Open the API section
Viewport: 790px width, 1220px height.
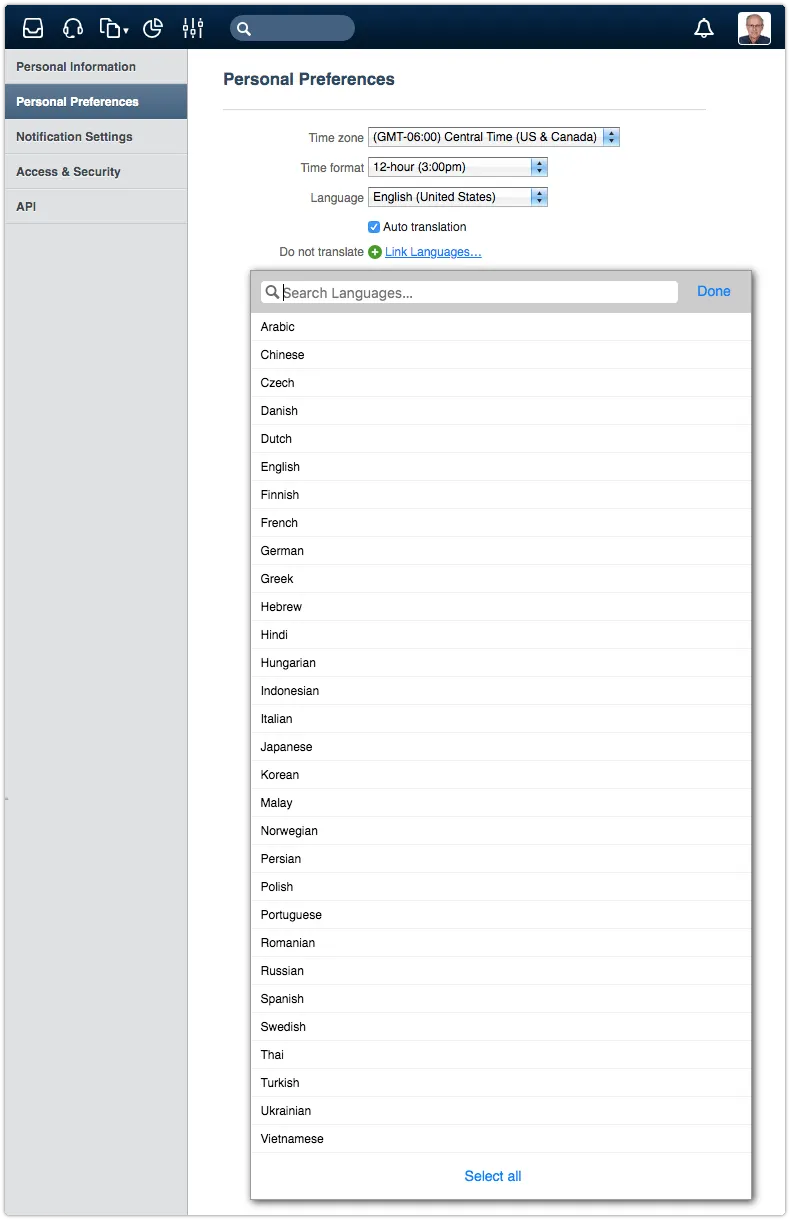click(x=96, y=207)
